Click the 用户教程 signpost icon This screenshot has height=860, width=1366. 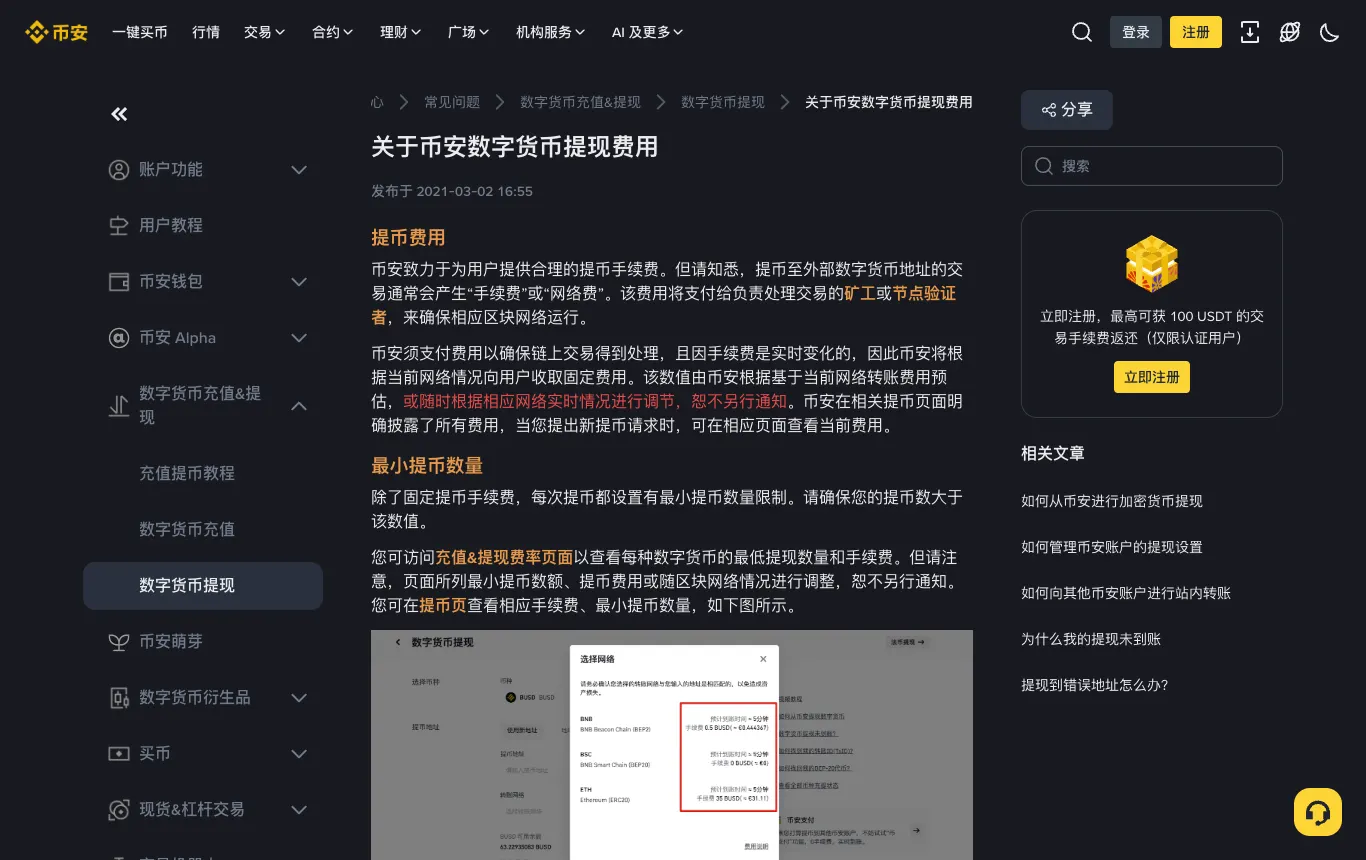tap(119, 226)
